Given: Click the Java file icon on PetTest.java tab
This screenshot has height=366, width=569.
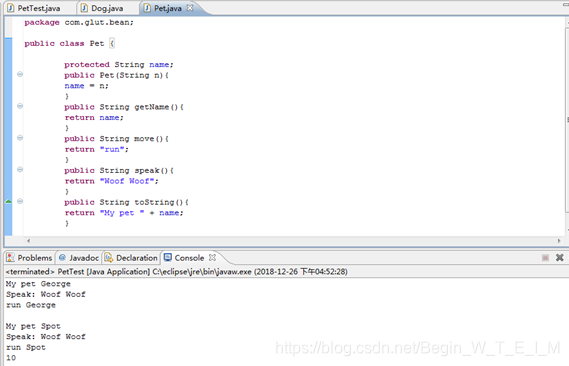Looking at the screenshot, I should click(11, 8).
